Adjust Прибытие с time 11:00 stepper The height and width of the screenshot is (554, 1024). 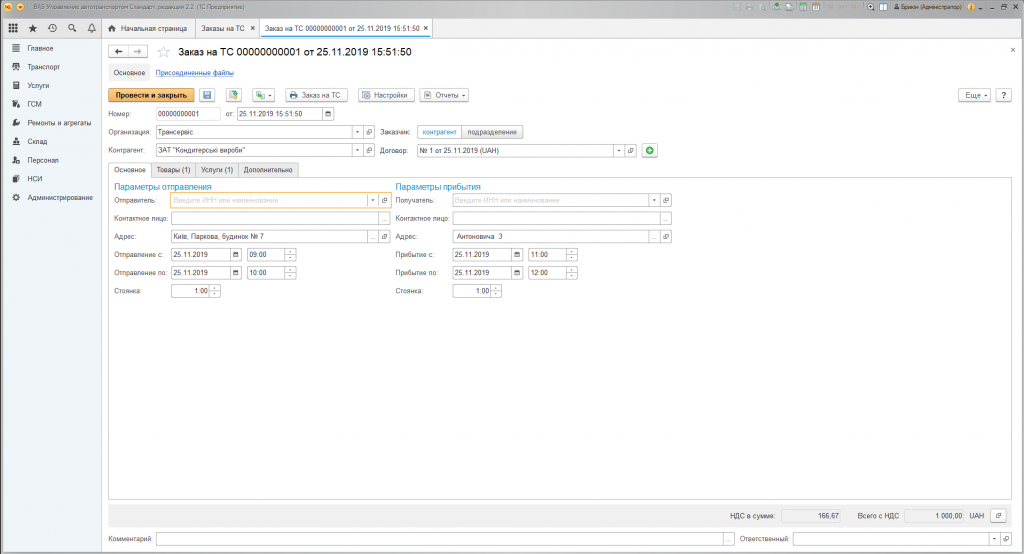coord(571,255)
